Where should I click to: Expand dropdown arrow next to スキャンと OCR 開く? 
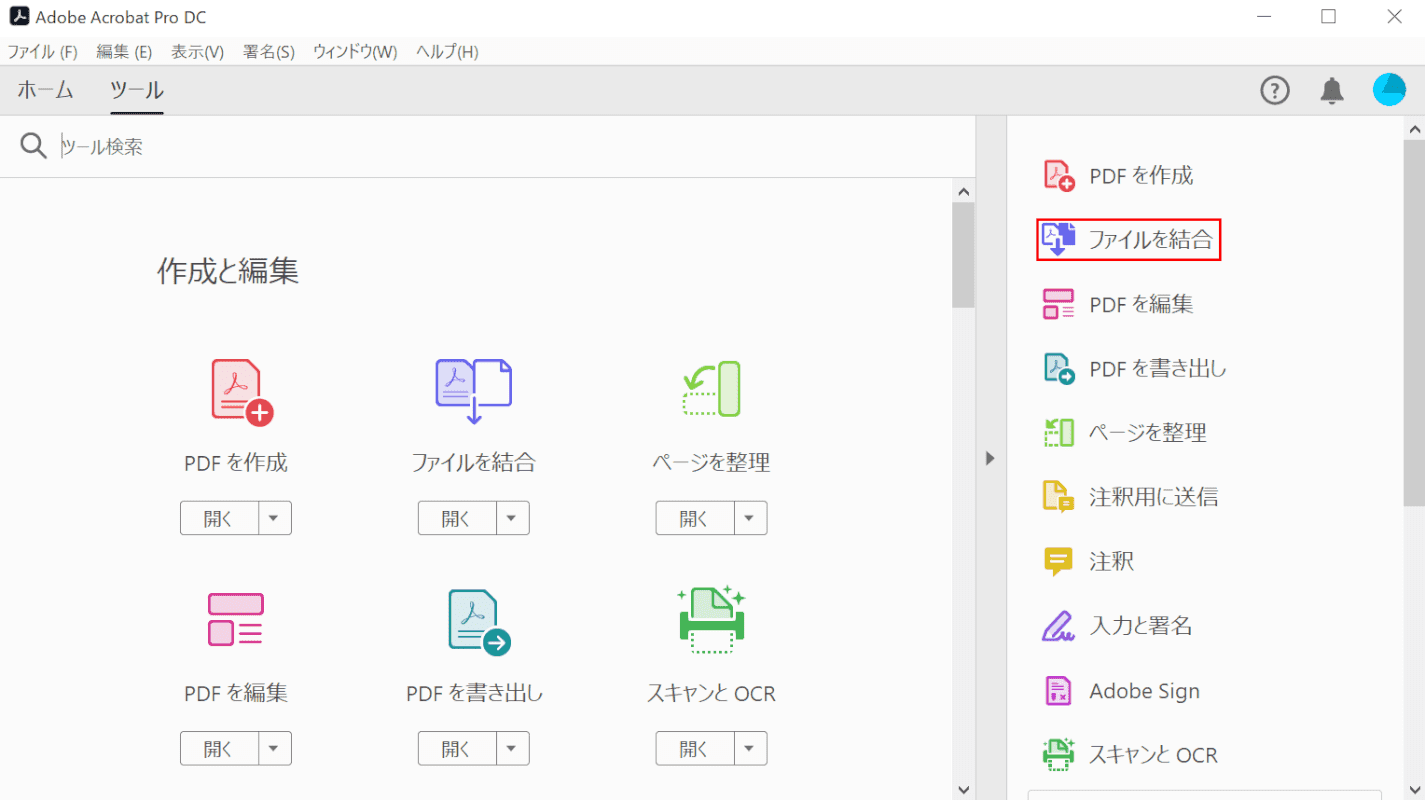tap(750, 748)
